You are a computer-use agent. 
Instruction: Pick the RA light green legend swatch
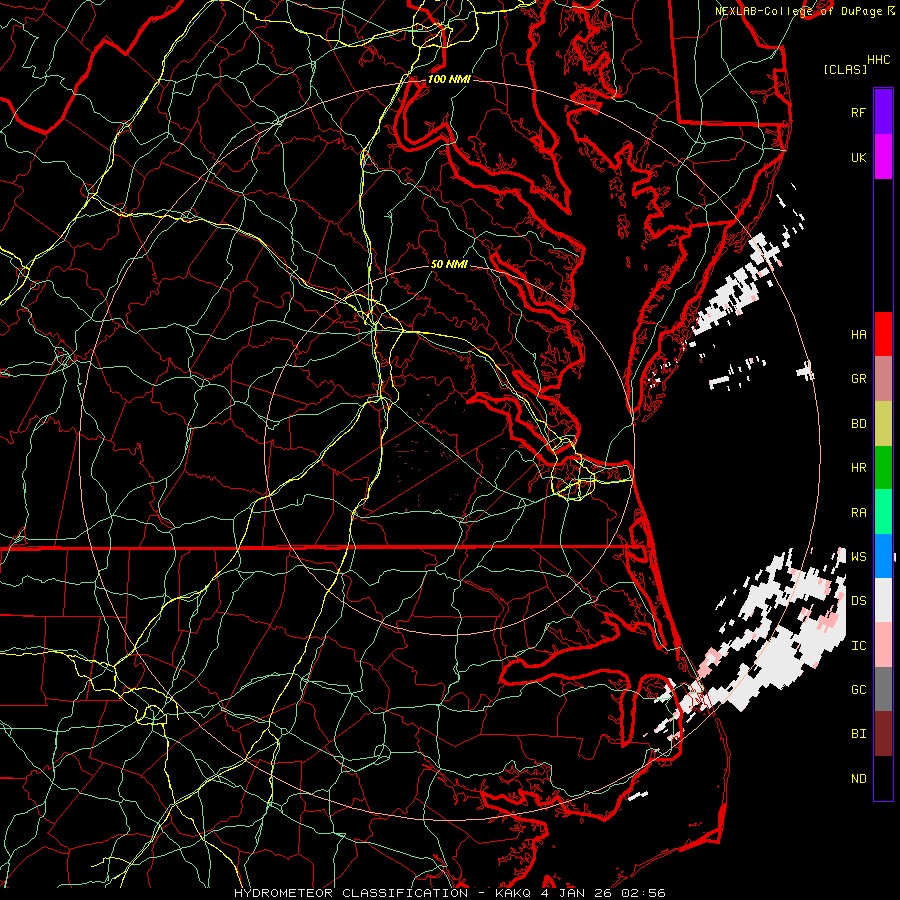coord(883,512)
